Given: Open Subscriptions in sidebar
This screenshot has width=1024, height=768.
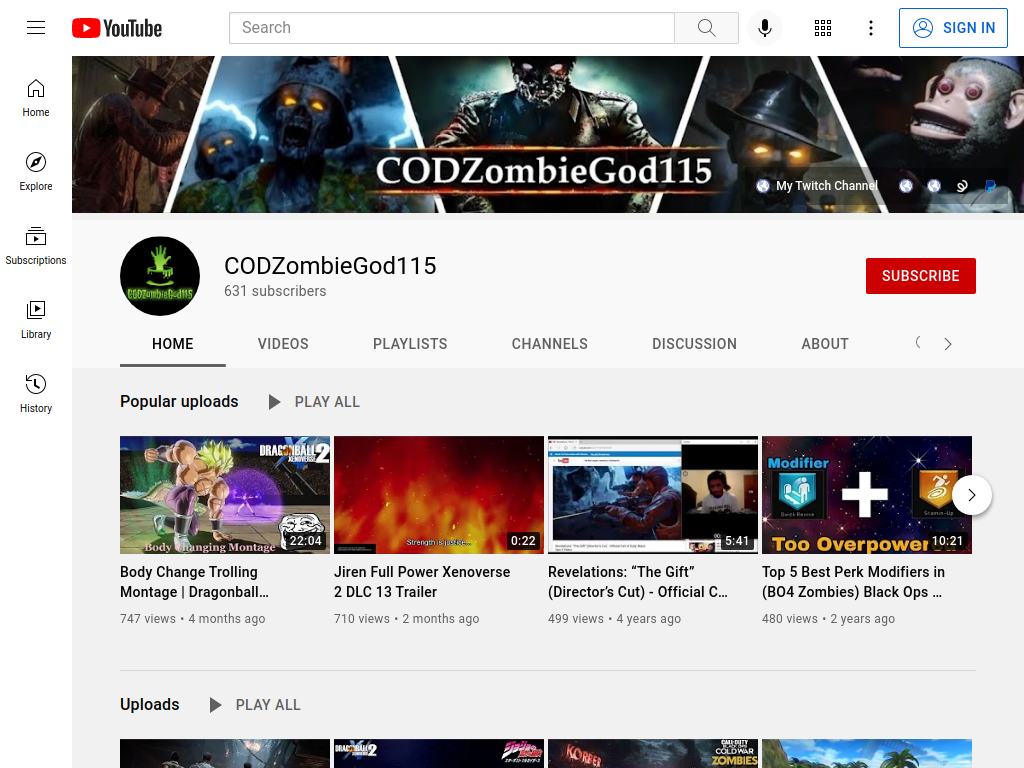Looking at the screenshot, I should pyautogui.click(x=36, y=246).
